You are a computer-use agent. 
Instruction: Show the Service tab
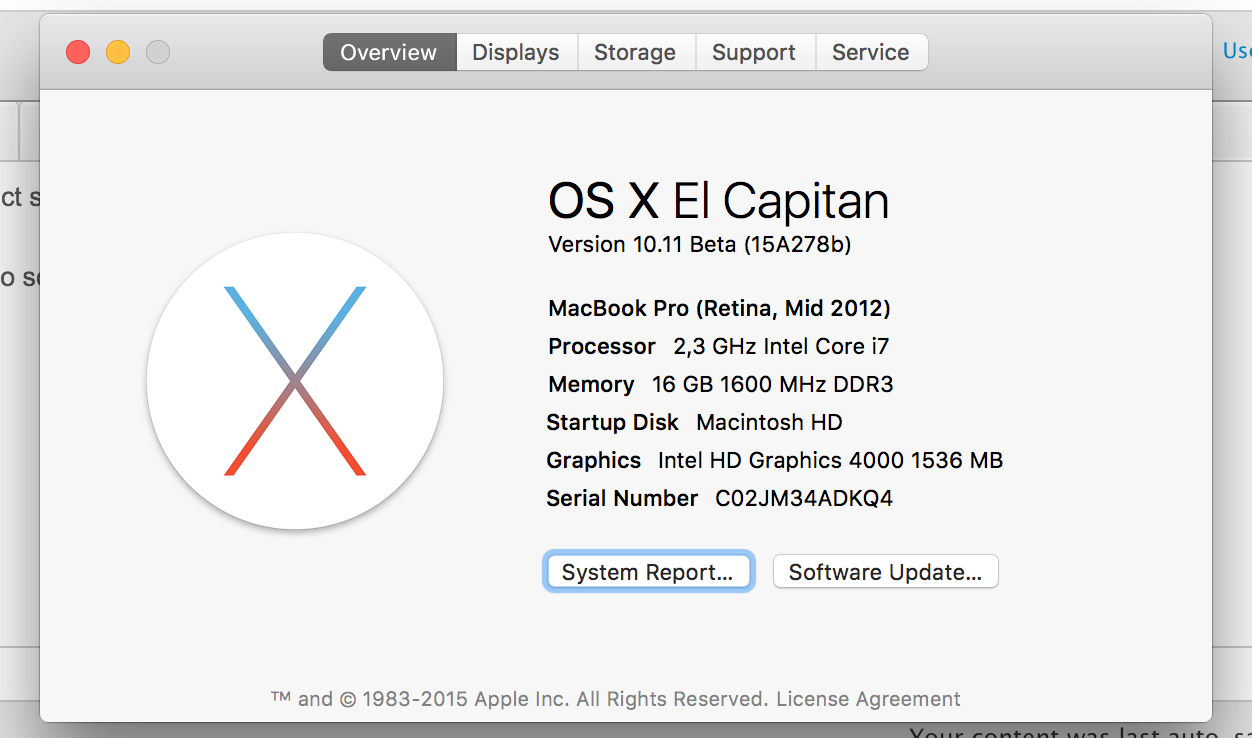tap(870, 53)
